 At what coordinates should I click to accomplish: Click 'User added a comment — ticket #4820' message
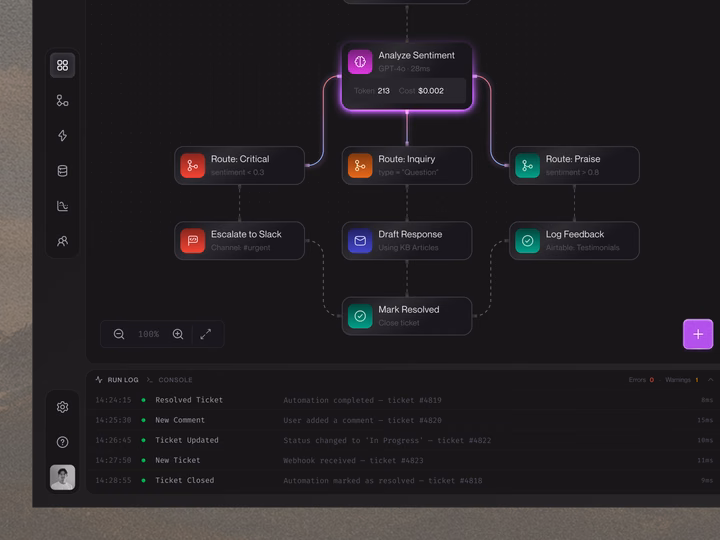point(362,420)
